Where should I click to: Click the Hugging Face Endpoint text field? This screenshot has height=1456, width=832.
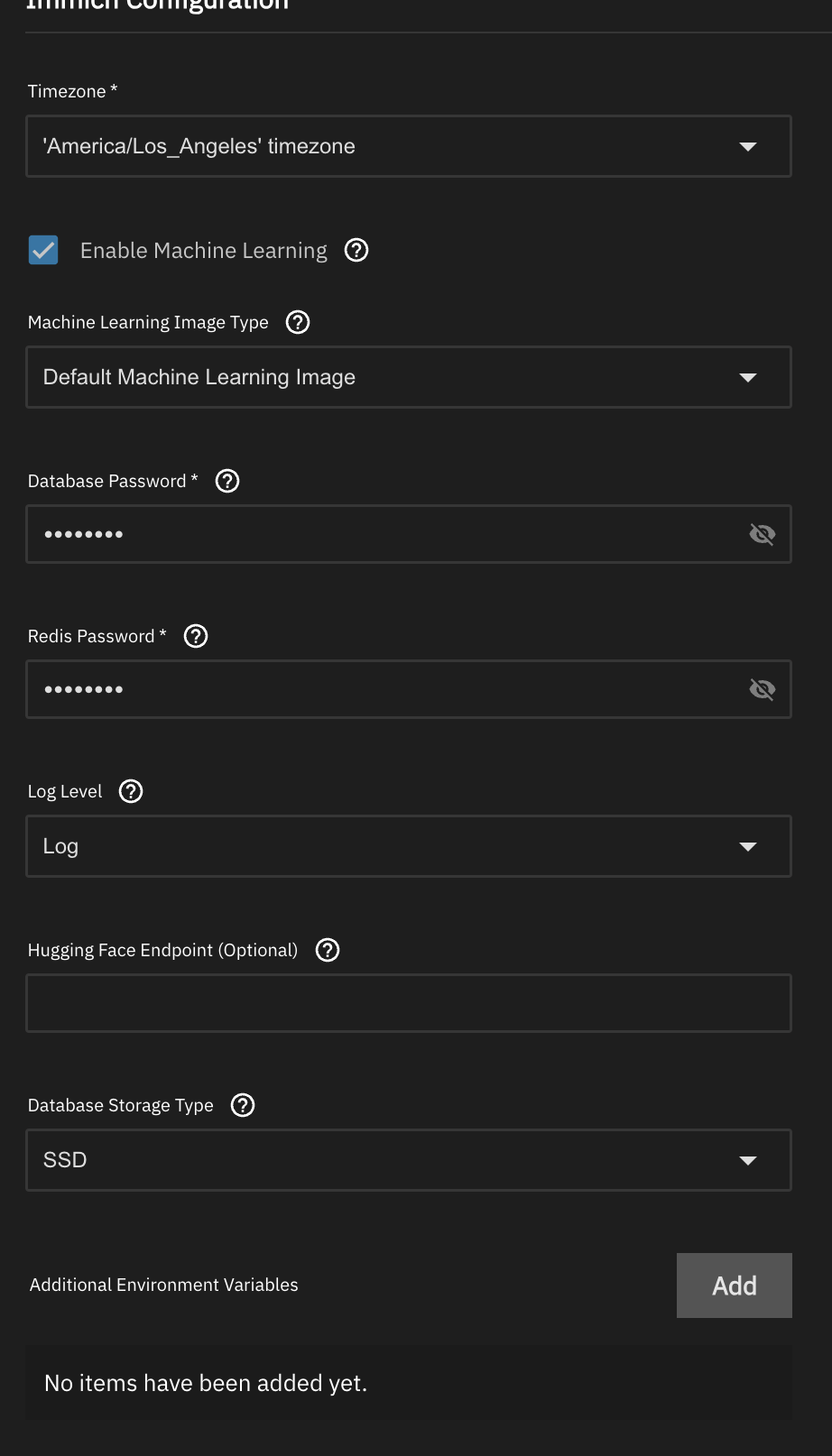coord(408,1003)
